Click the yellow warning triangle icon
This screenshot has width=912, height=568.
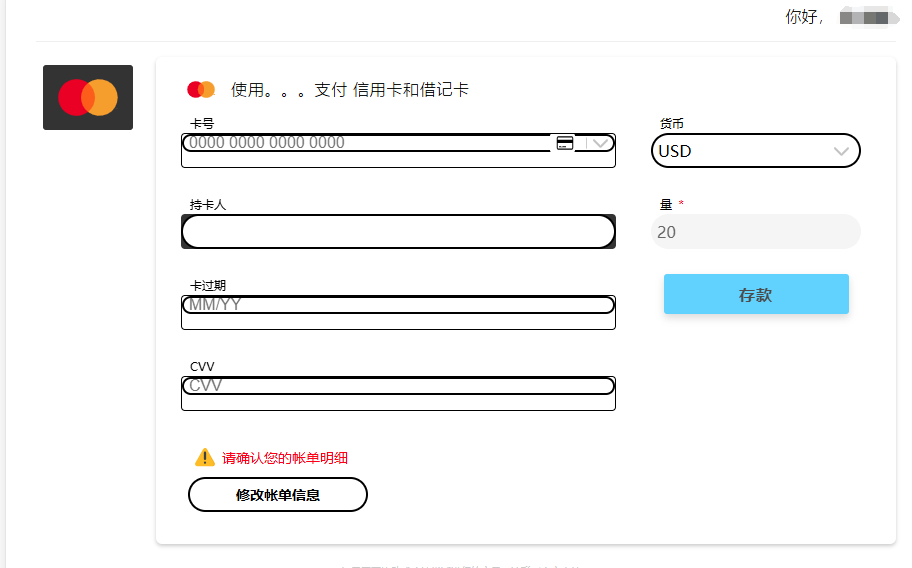click(x=205, y=458)
